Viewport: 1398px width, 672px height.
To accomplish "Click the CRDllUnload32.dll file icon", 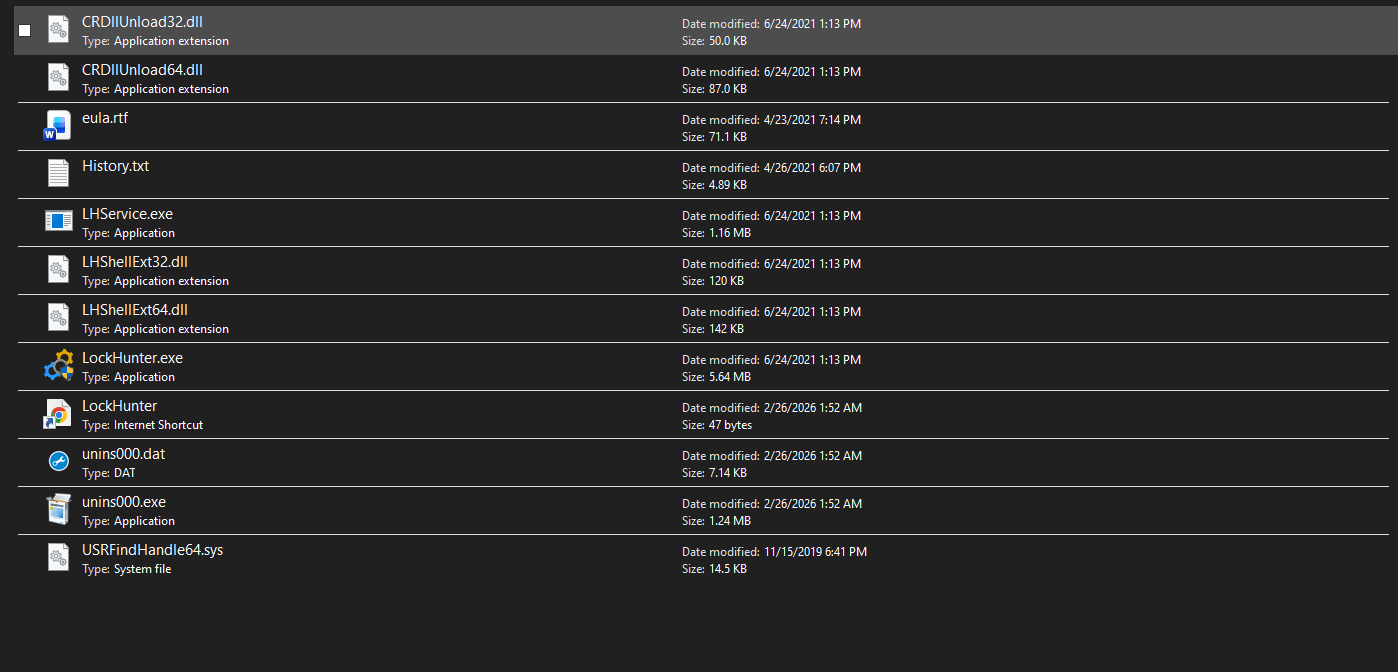I will point(59,30).
